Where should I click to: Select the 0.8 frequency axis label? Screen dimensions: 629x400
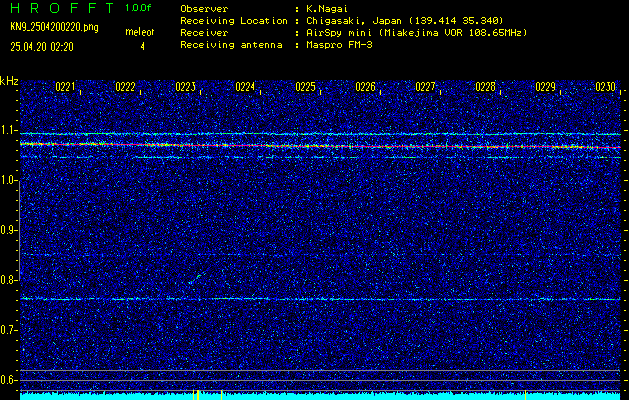click(x=8, y=280)
